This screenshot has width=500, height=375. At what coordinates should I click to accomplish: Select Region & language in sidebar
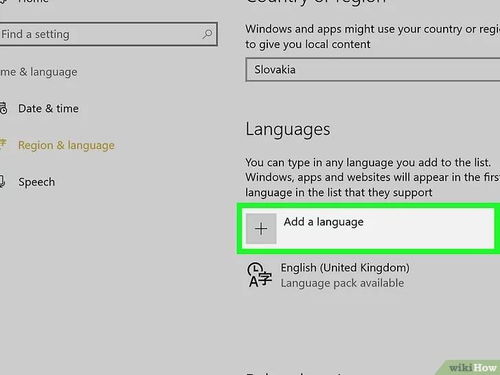pos(66,145)
